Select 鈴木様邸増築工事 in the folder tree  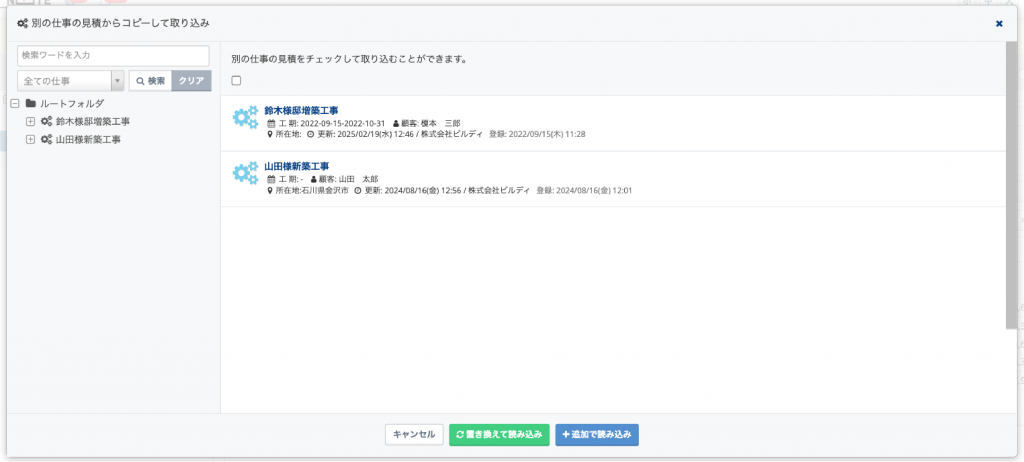point(93,122)
